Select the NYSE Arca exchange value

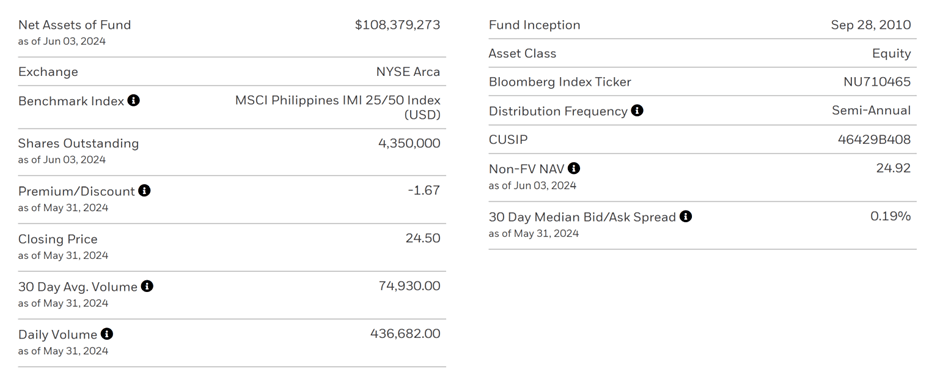click(x=408, y=71)
